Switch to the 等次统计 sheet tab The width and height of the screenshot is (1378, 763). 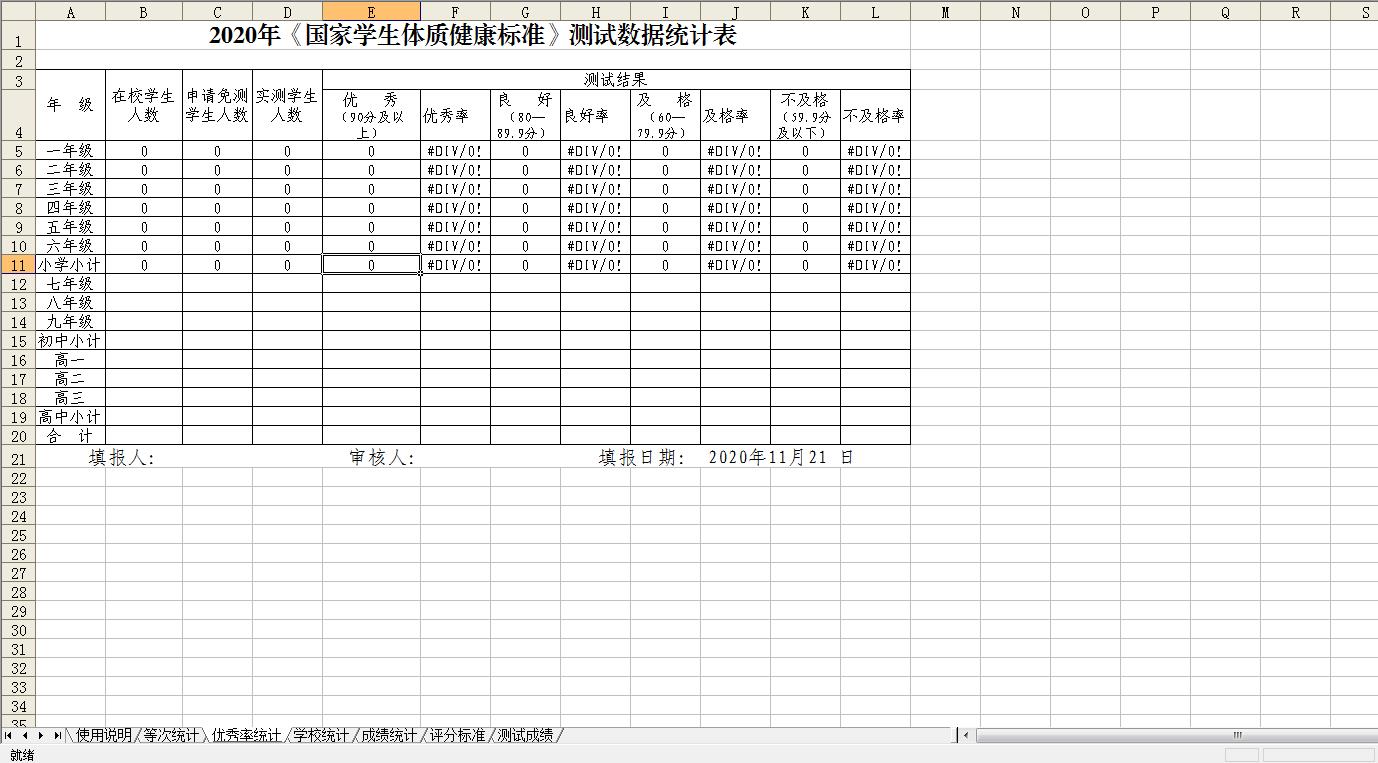pyautogui.click(x=170, y=735)
